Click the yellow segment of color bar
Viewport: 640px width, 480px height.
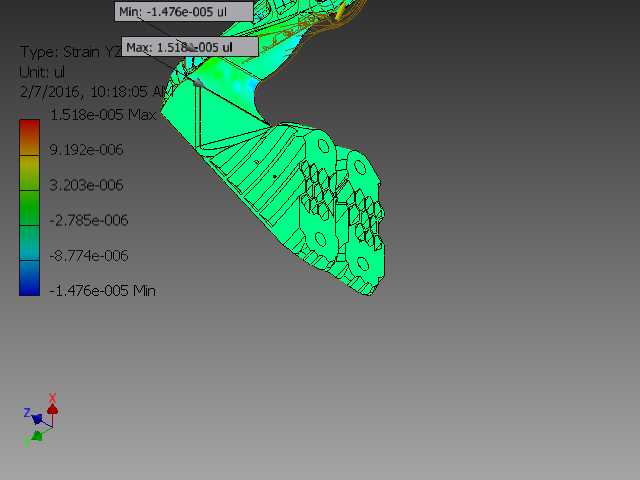[x=29, y=173]
